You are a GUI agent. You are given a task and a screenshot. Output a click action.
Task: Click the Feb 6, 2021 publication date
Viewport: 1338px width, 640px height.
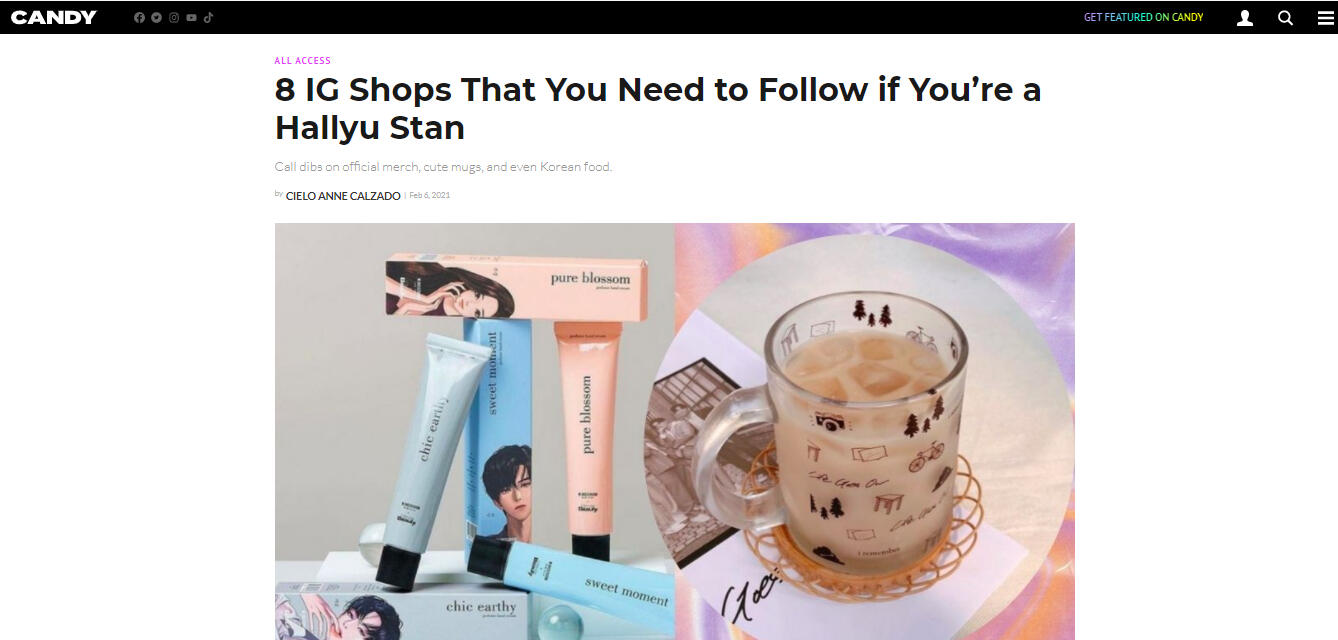tap(430, 196)
